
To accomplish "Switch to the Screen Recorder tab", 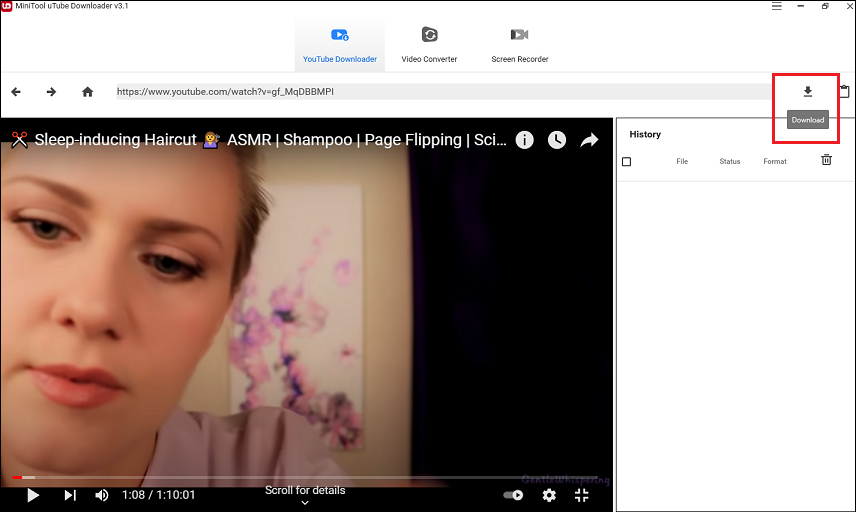I will pos(520,45).
